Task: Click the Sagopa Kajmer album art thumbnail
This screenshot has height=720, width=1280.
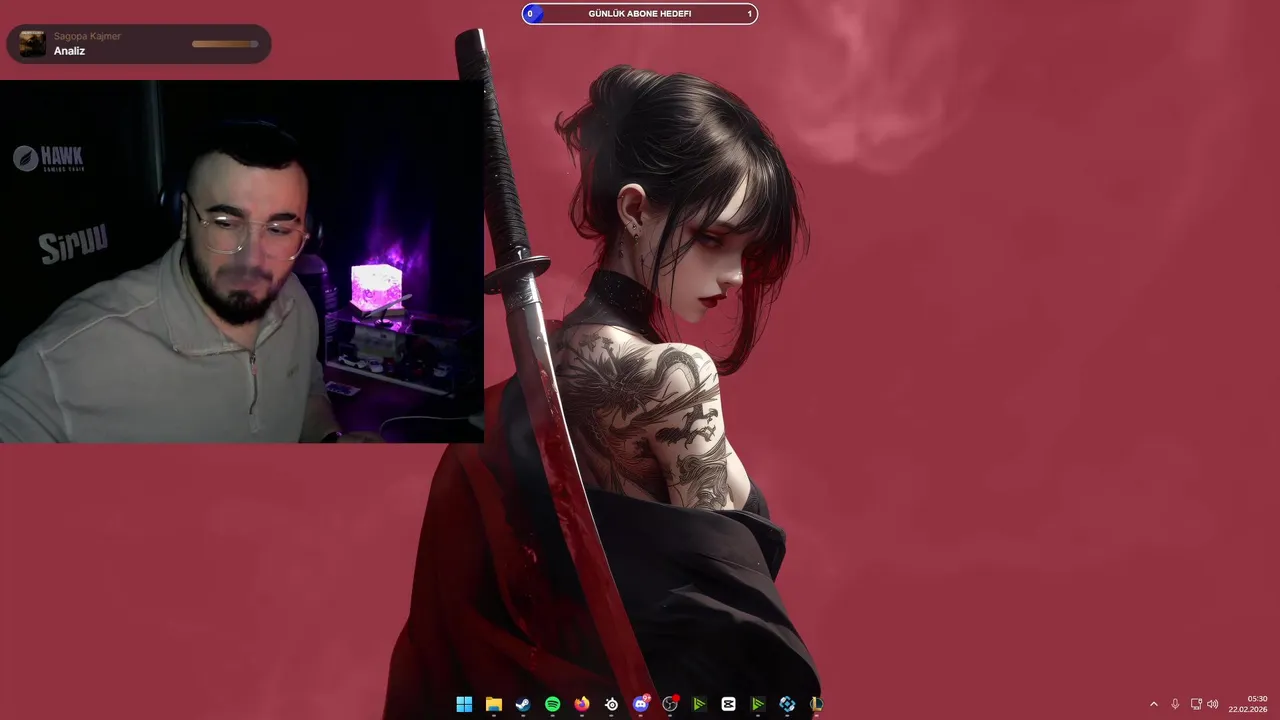Action: [32, 44]
